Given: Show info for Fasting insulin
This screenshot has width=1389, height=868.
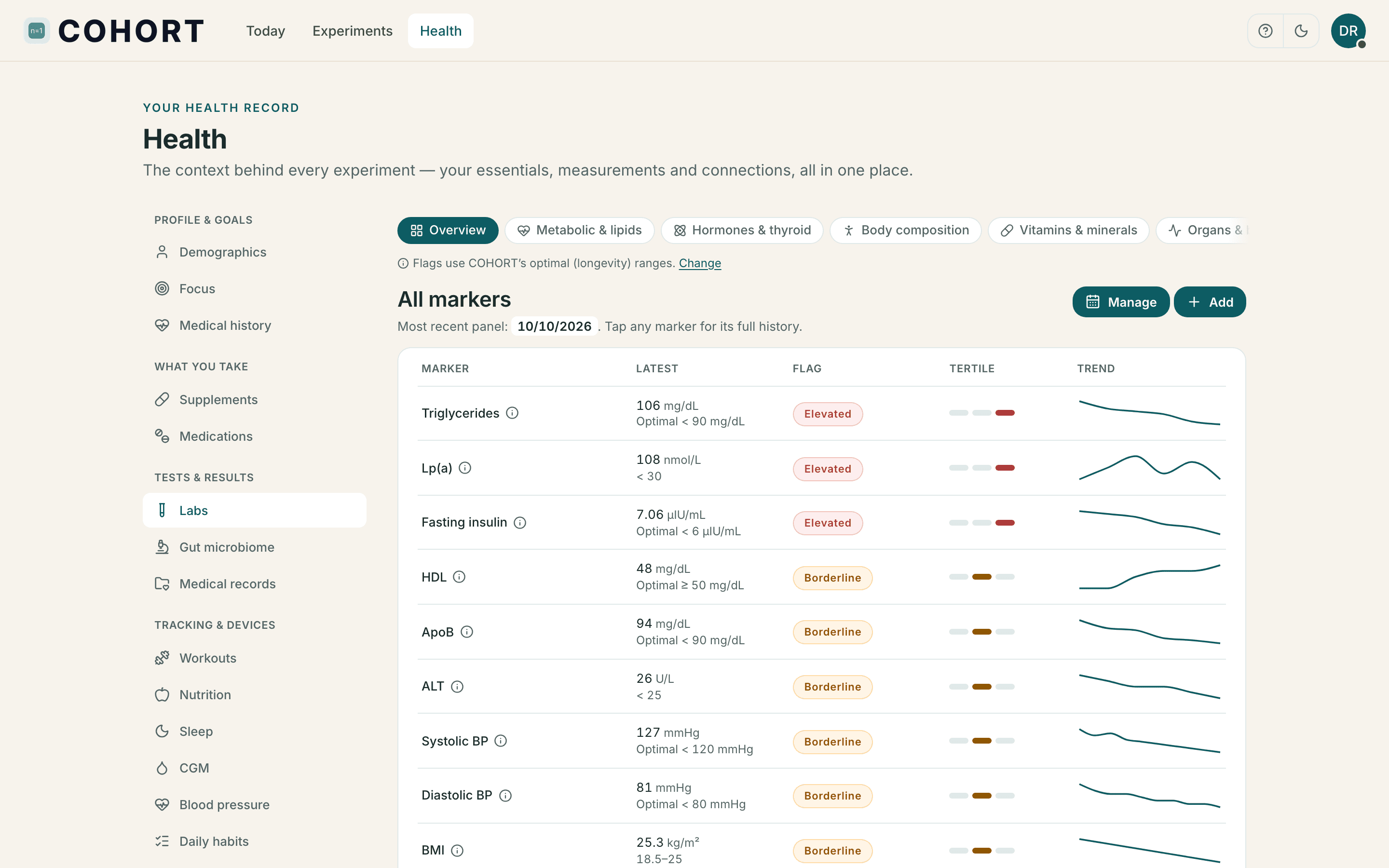Looking at the screenshot, I should coord(519,522).
